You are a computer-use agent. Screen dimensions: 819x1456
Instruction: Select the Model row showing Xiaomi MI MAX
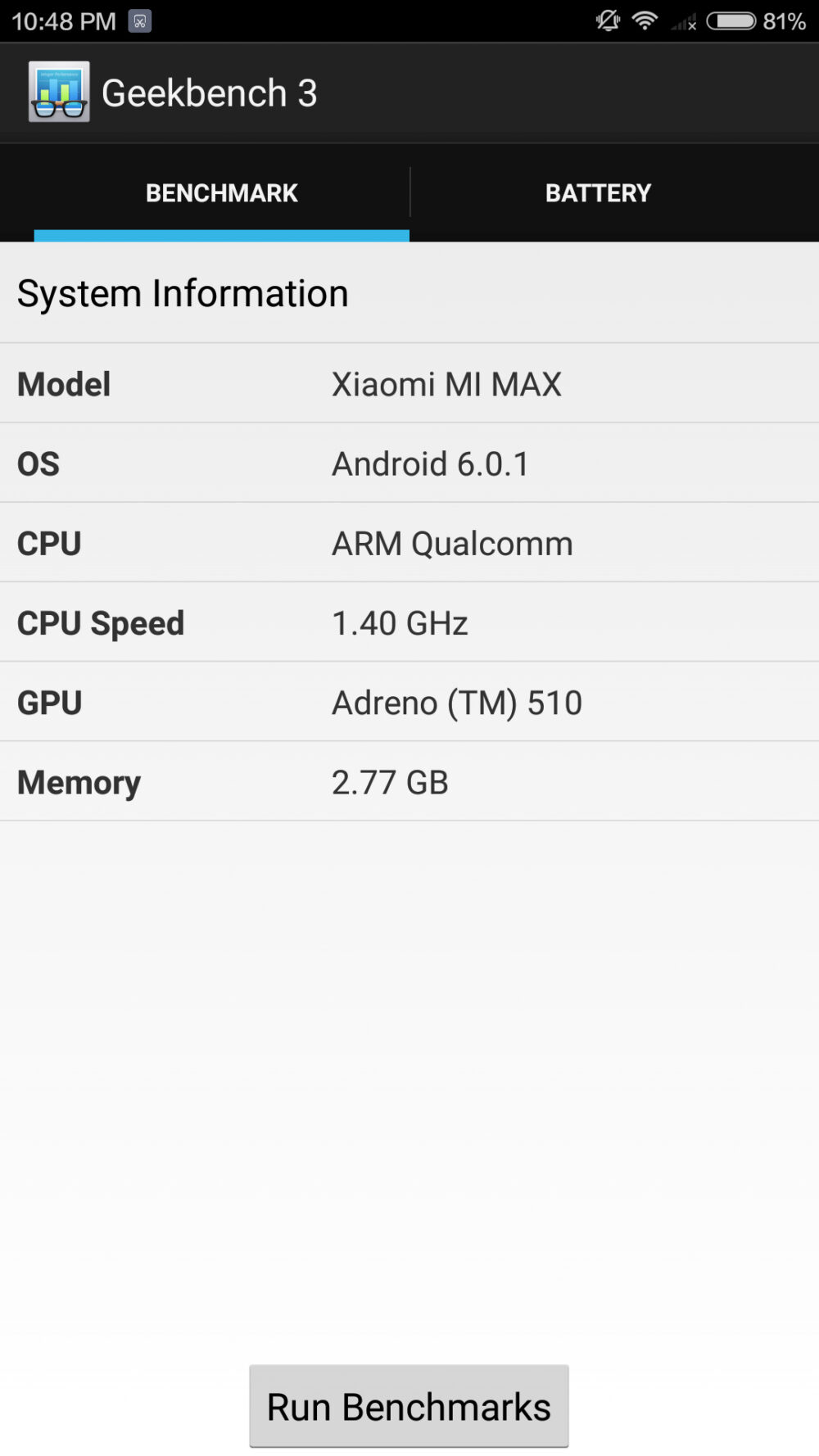coord(409,383)
